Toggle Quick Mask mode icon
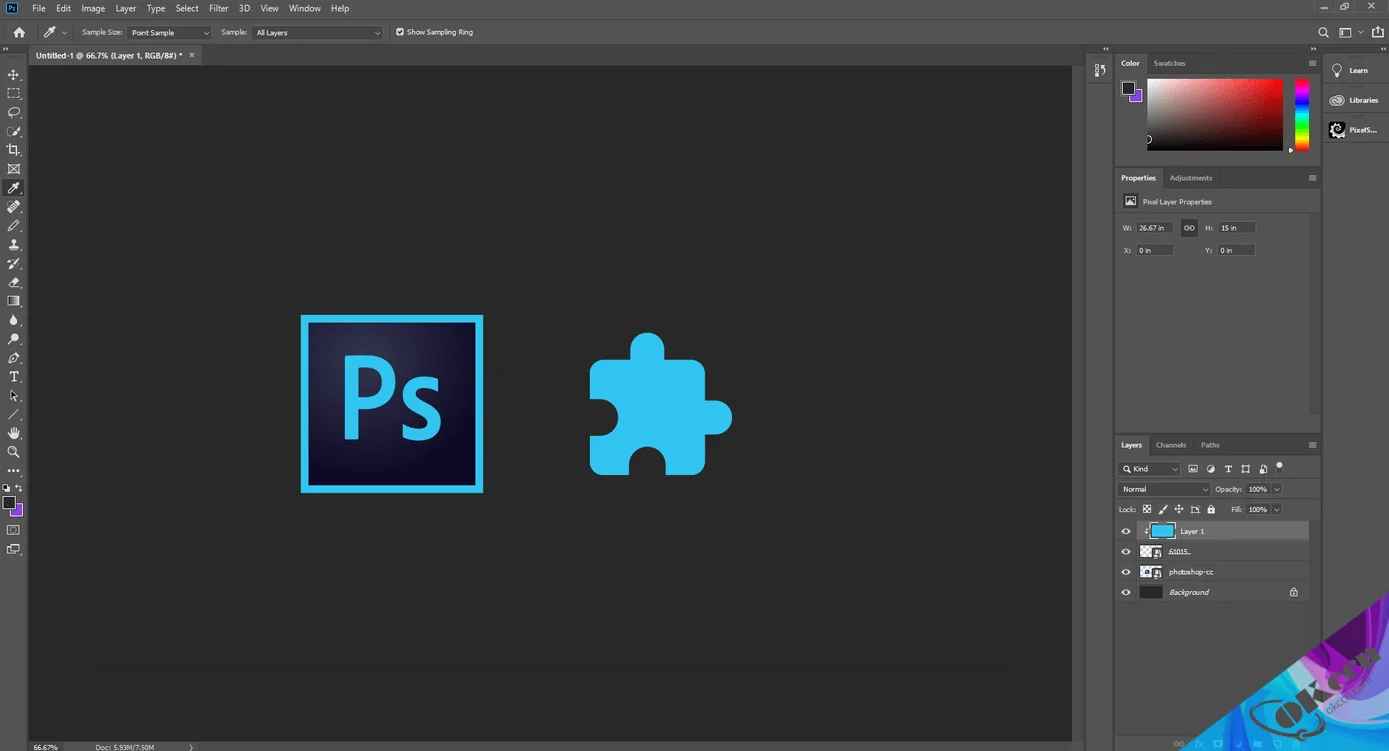 [14, 530]
